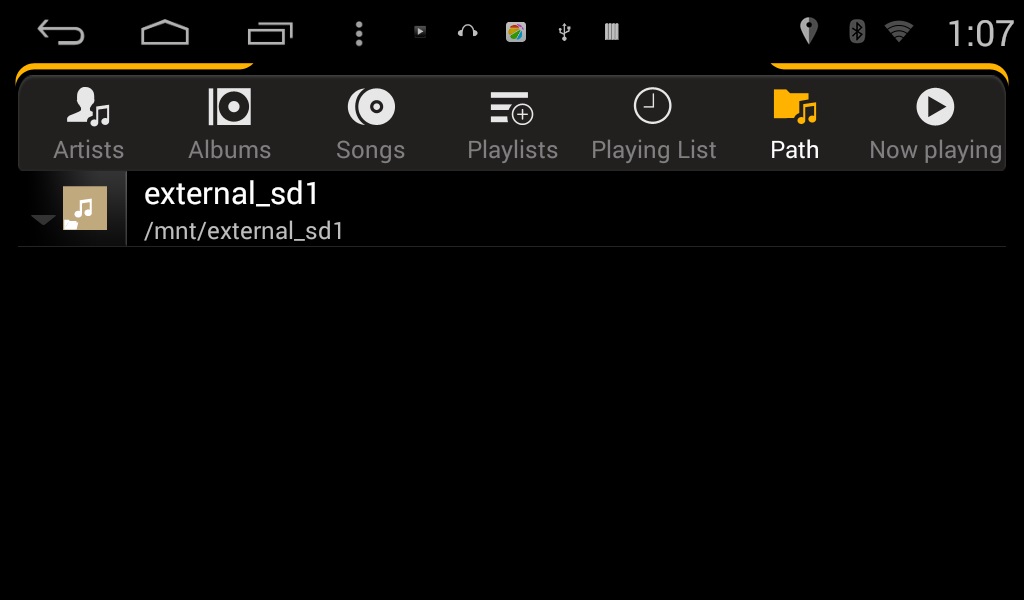Tap the Android back arrow
This screenshot has height=600, width=1024.
pos(61,32)
